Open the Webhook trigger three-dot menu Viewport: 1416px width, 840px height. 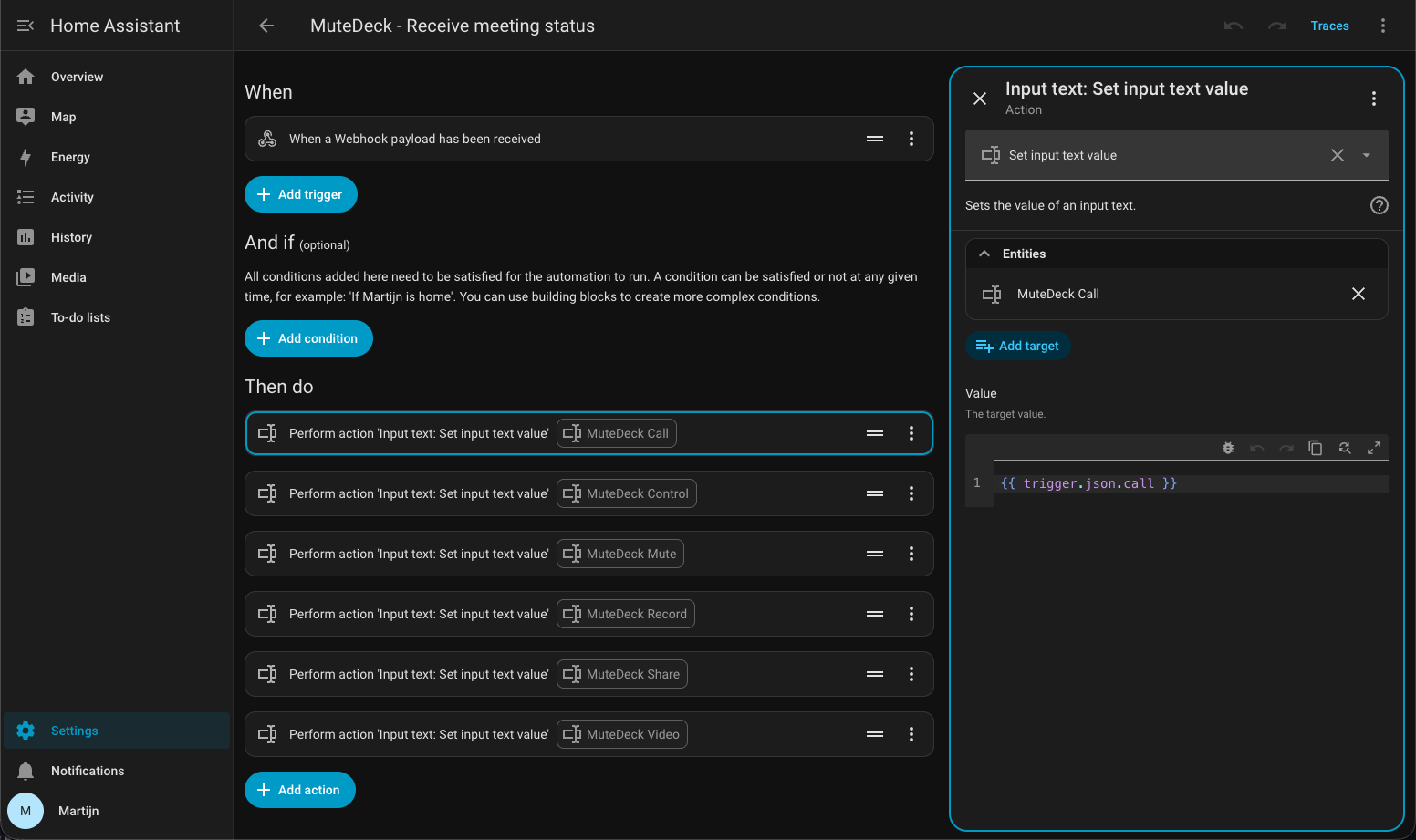(x=911, y=139)
